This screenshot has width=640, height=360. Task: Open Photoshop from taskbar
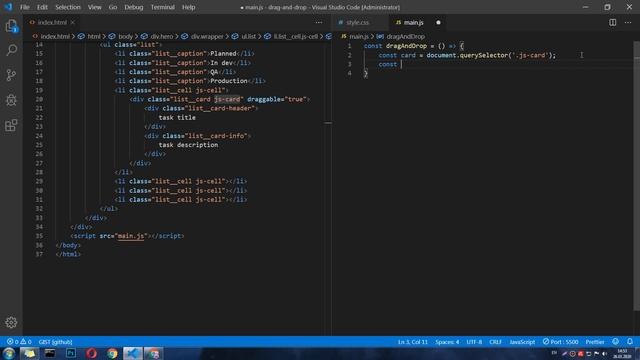[71, 353]
